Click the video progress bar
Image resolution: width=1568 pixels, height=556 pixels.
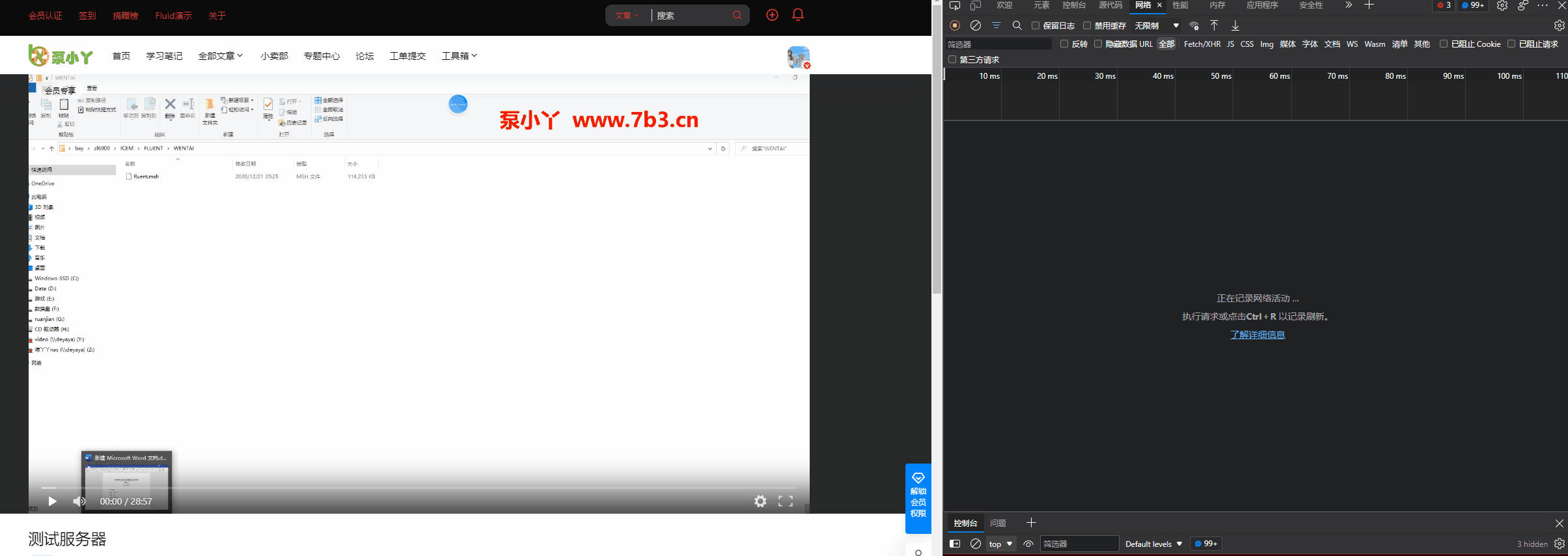click(x=419, y=488)
